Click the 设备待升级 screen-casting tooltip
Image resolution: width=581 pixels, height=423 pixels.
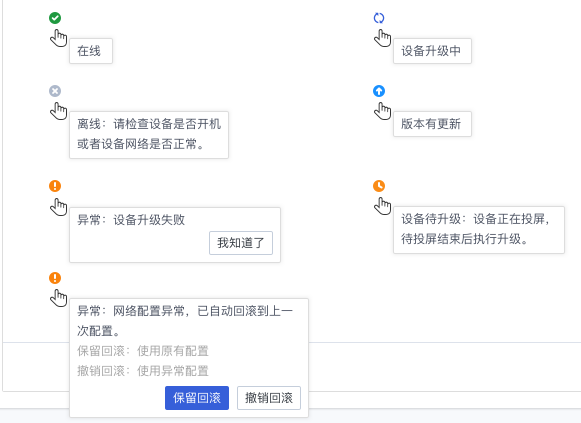(479, 230)
